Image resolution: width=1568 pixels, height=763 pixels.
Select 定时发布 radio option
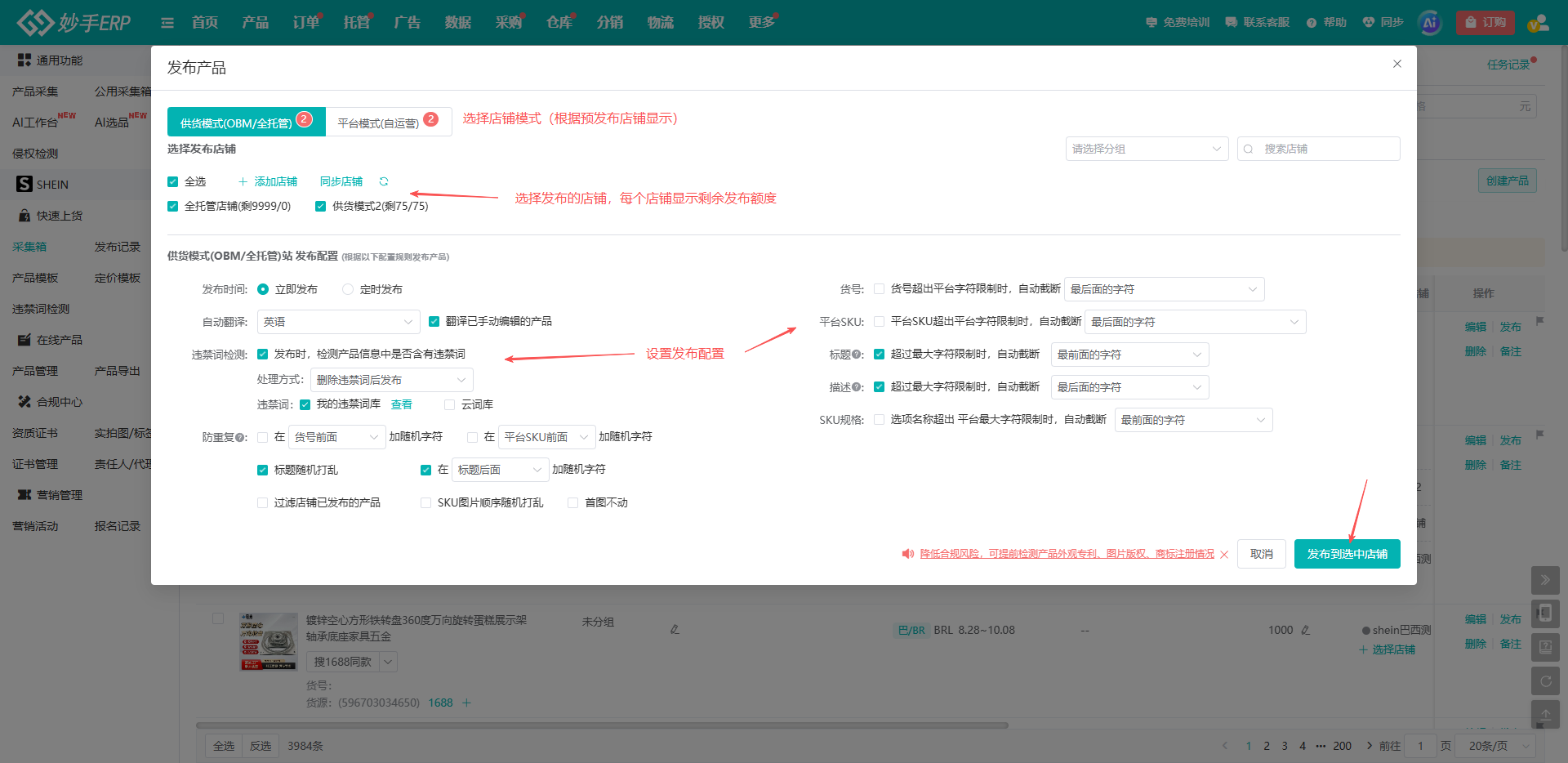pyautogui.click(x=348, y=289)
